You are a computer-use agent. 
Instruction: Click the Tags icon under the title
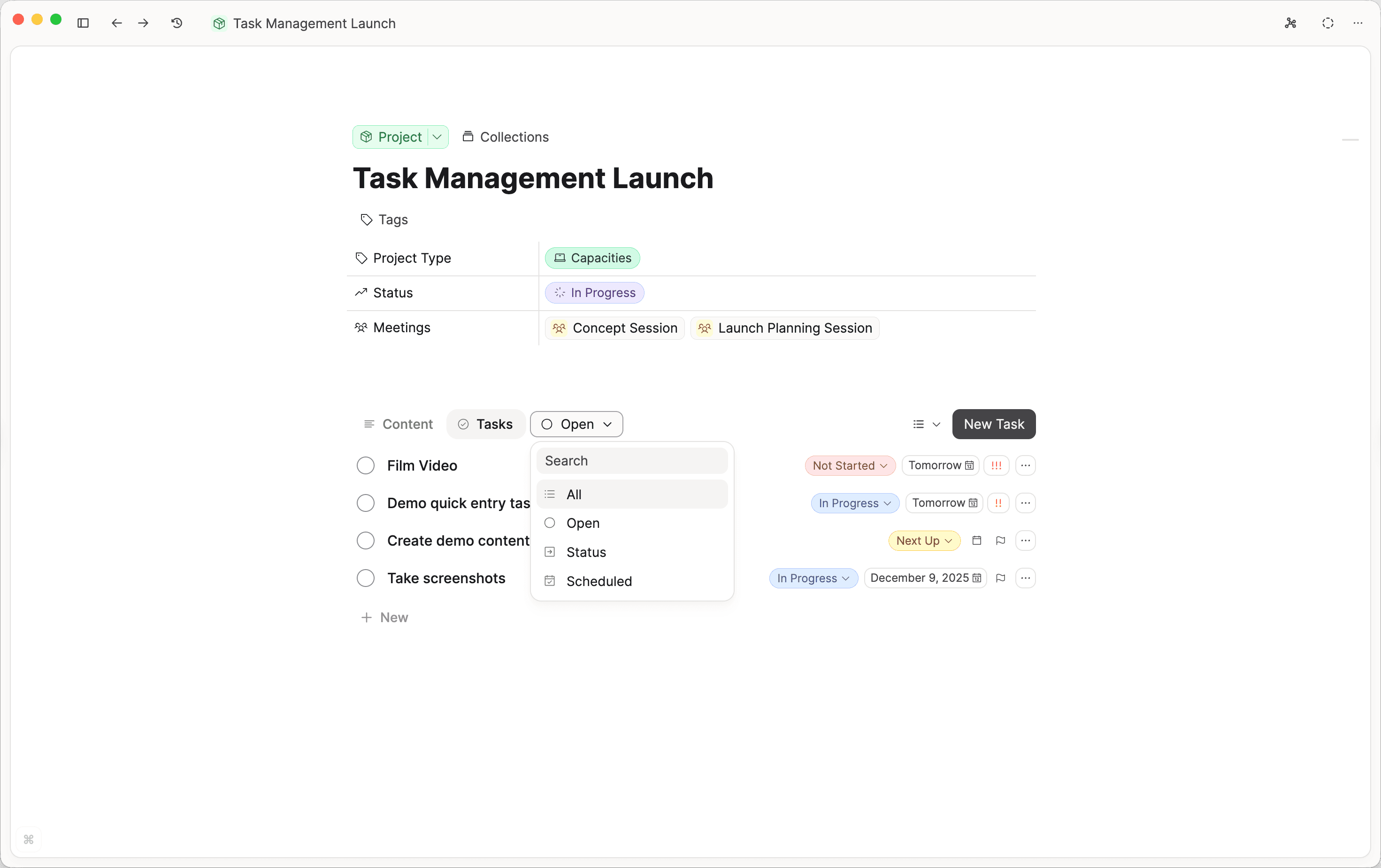pyautogui.click(x=366, y=220)
